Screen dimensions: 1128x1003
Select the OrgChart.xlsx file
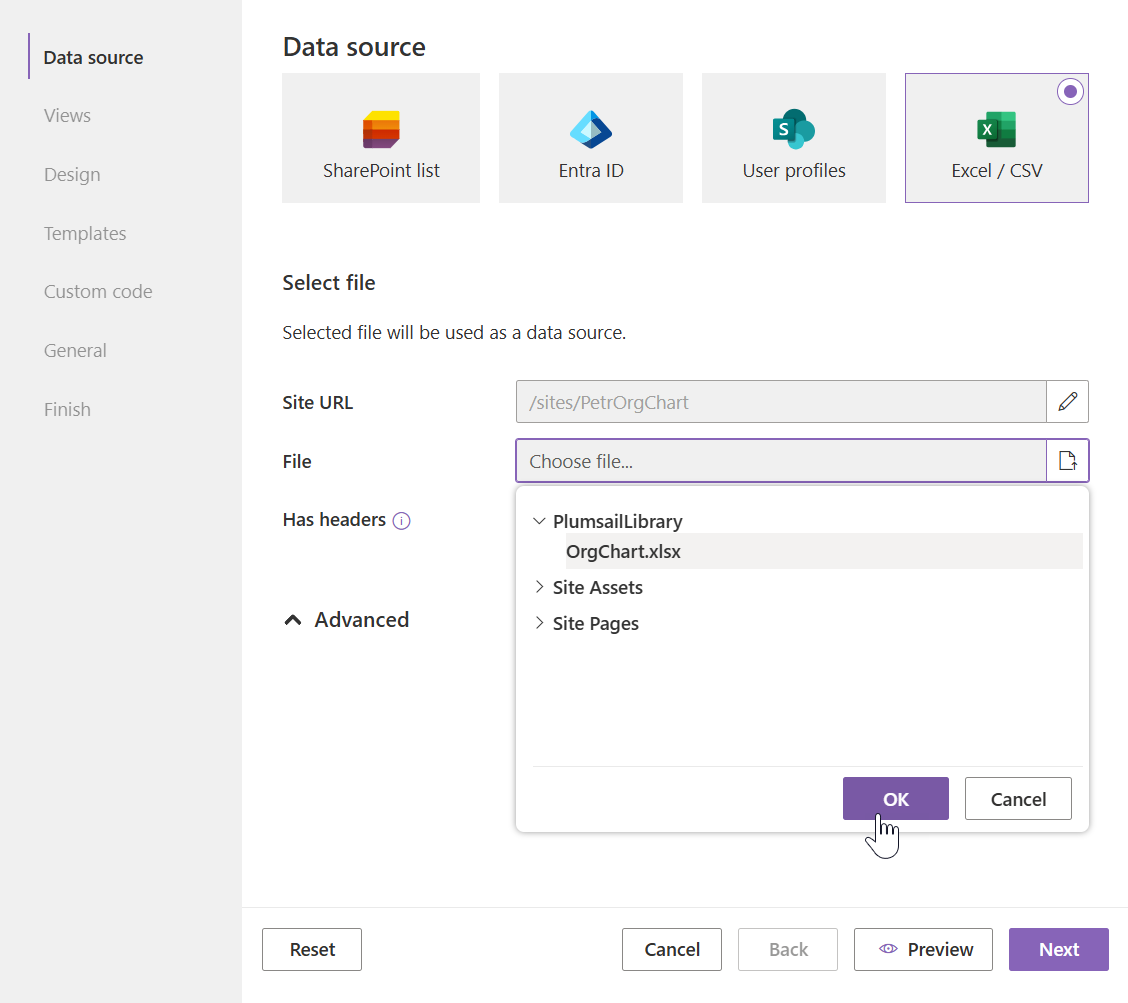[824, 551]
